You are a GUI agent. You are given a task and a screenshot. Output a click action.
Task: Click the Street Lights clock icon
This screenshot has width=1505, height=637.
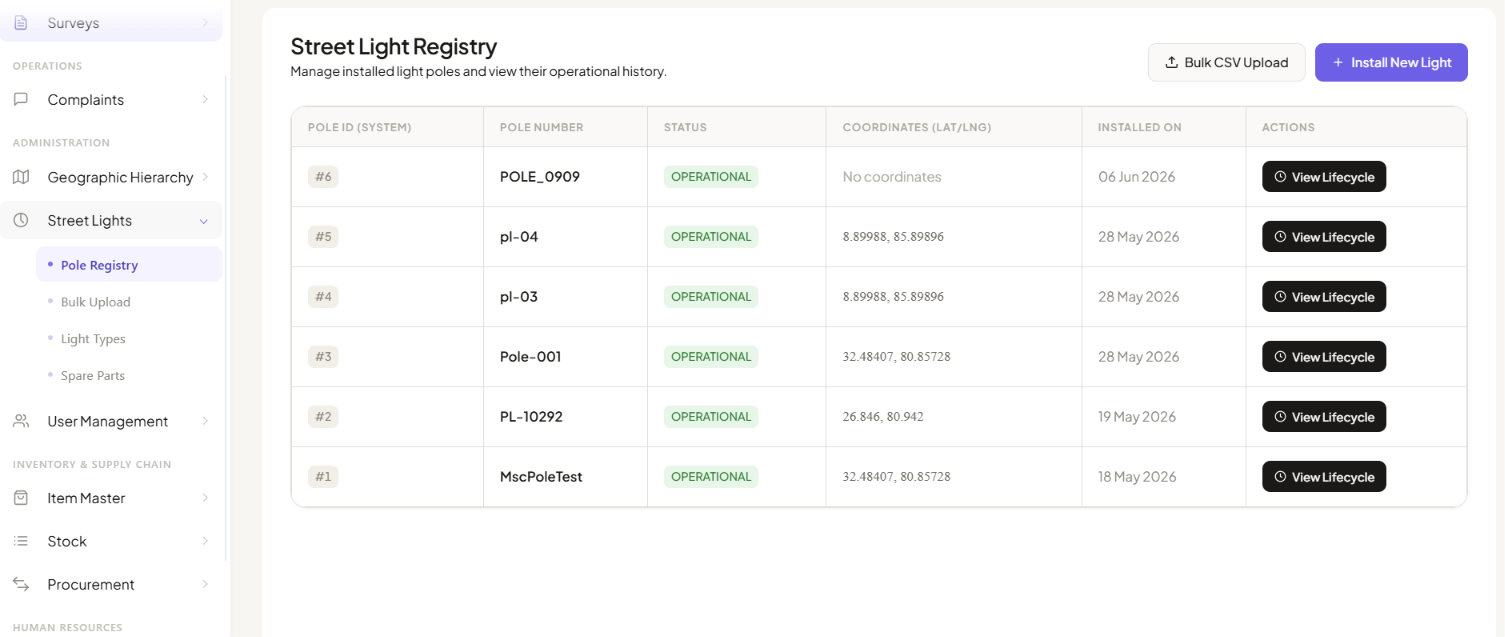tap(21, 220)
